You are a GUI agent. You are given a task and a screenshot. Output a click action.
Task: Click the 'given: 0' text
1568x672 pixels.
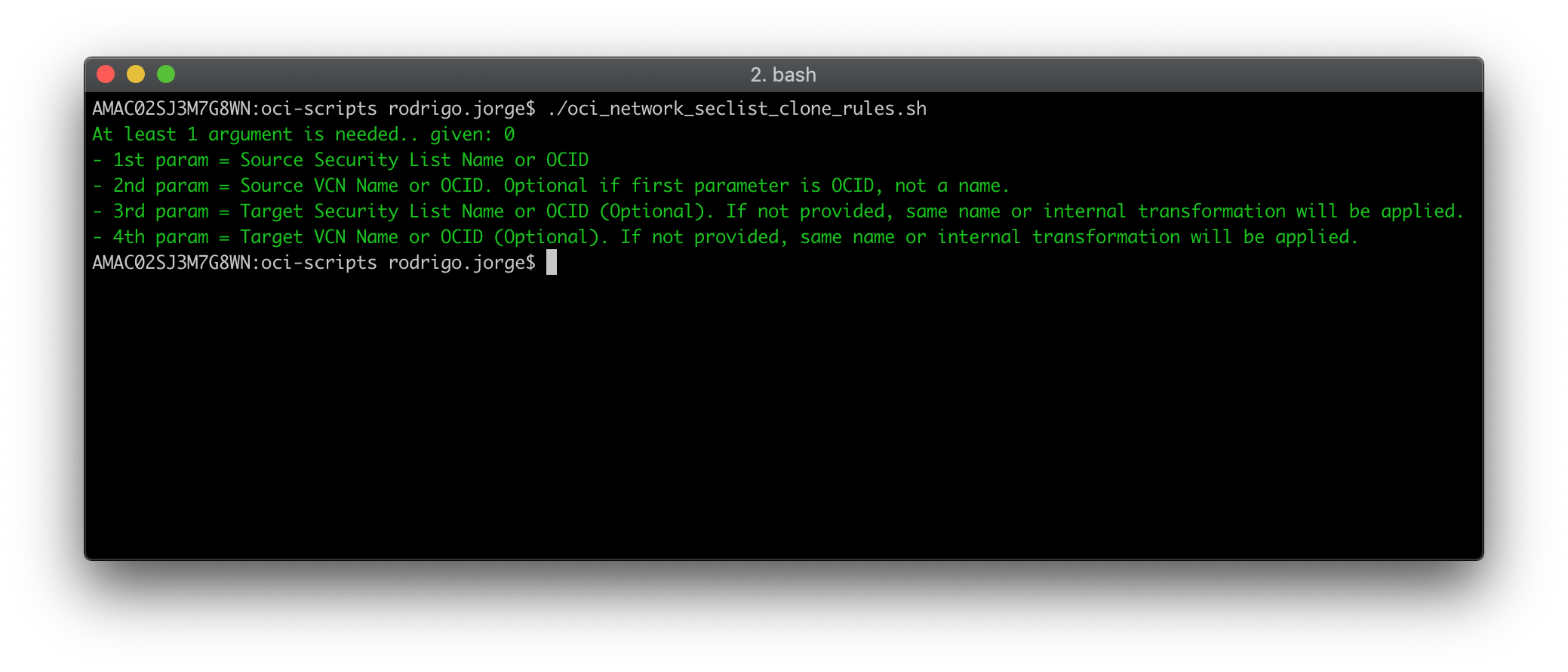tap(472, 134)
